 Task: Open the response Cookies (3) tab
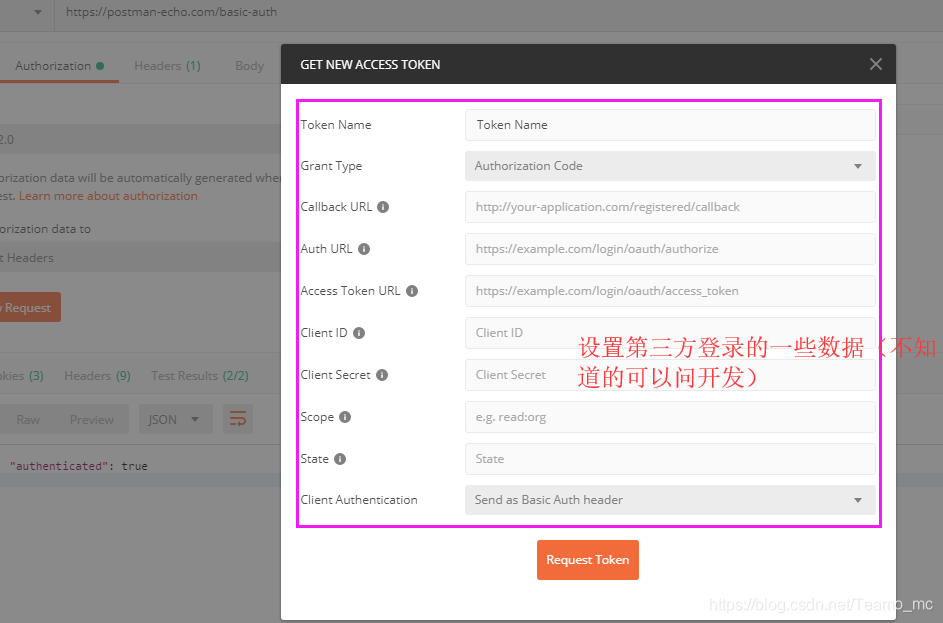coord(22,376)
